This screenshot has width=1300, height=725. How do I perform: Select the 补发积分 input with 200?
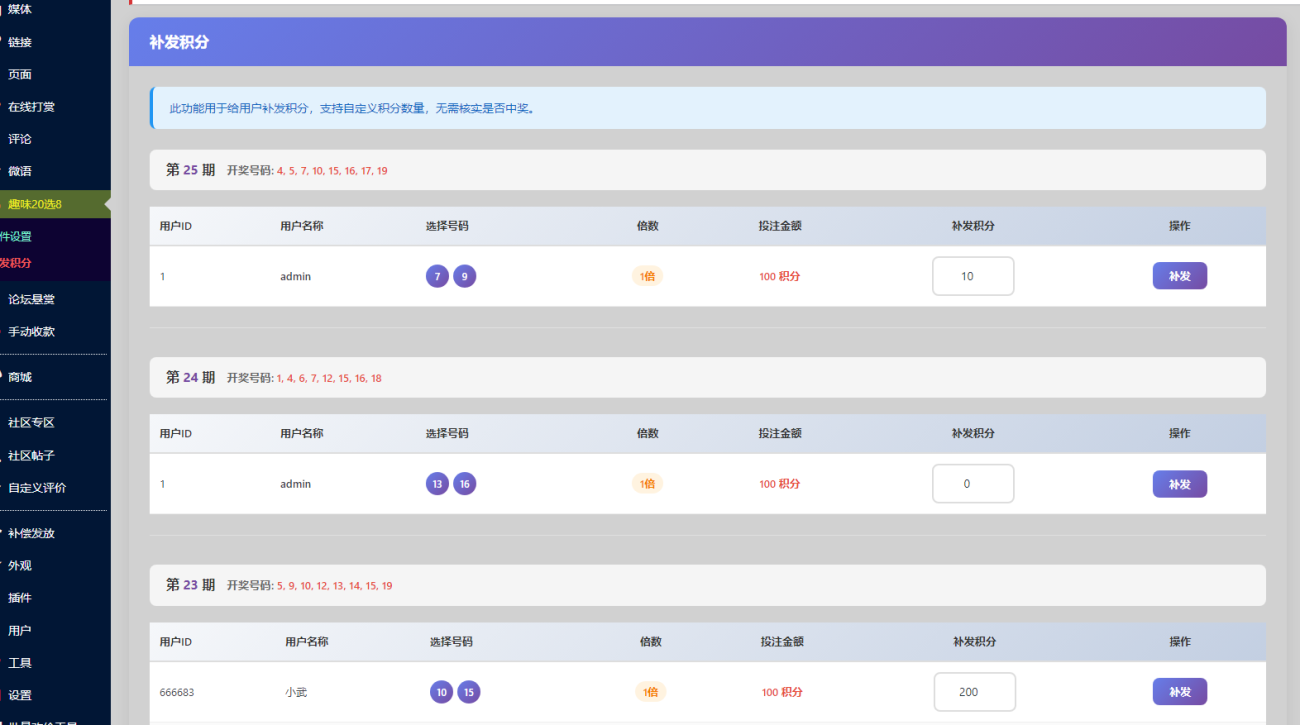[x=974, y=692]
